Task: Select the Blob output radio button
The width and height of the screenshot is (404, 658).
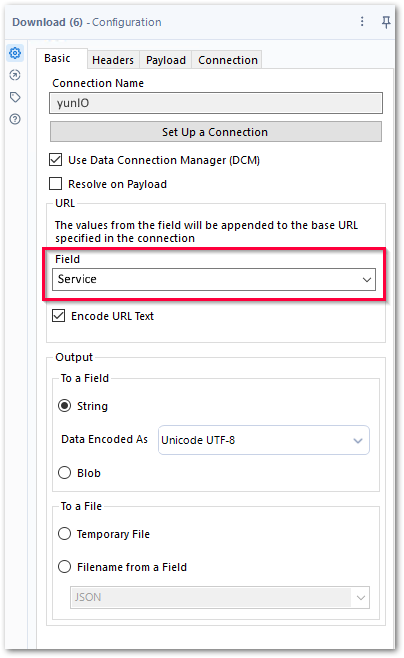Action: [x=65, y=473]
